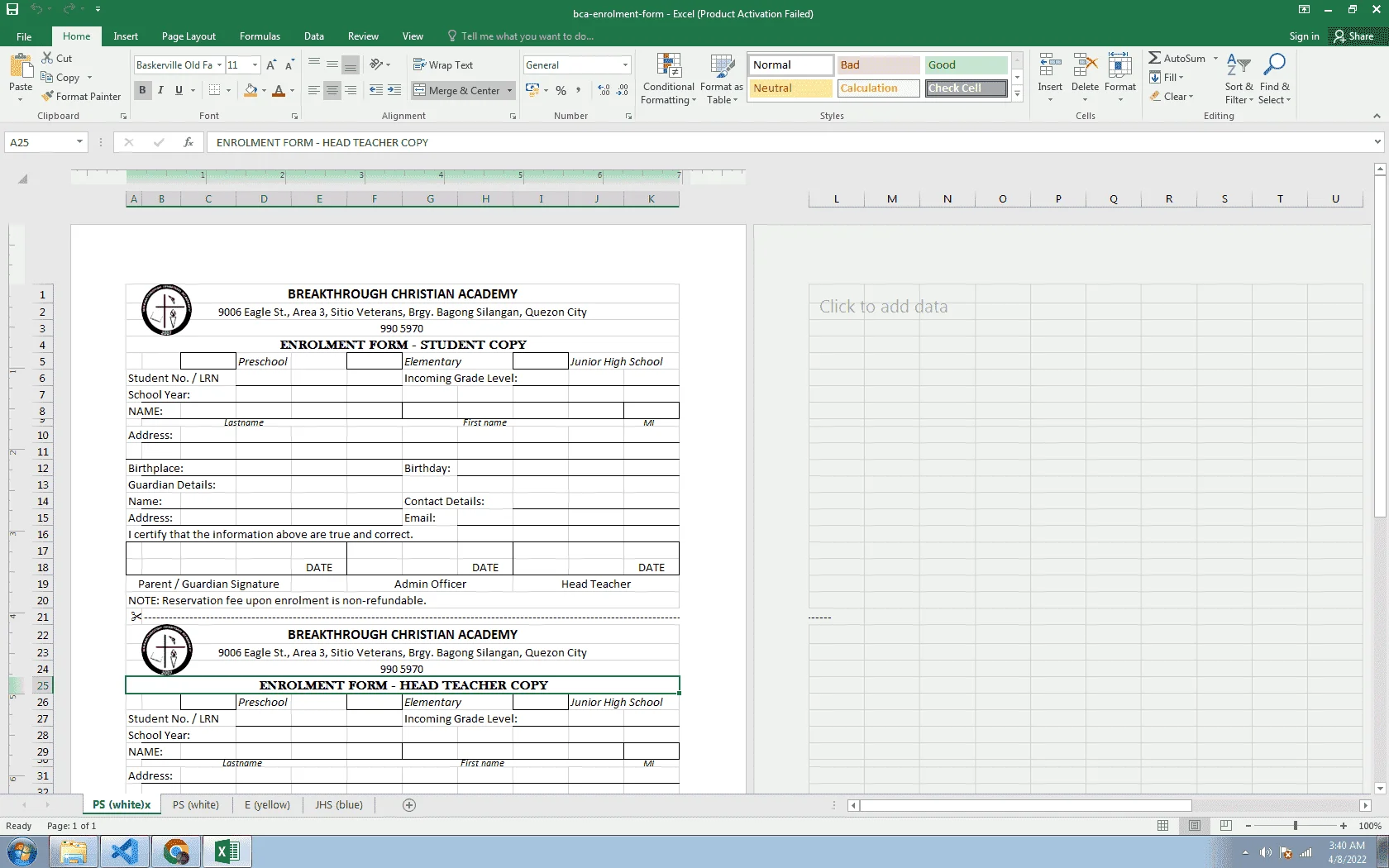Switch to the Formulas tab
This screenshot has width=1389, height=868.
260,36
